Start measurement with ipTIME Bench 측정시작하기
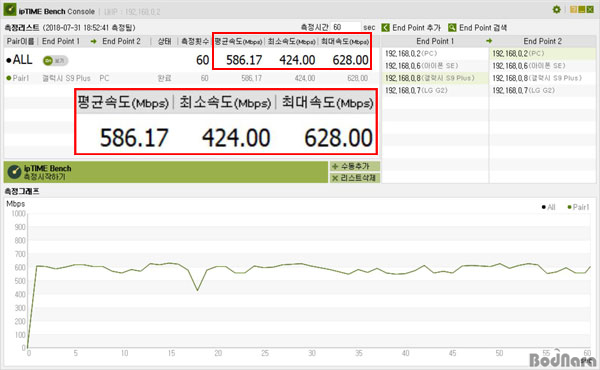 [166, 172]
